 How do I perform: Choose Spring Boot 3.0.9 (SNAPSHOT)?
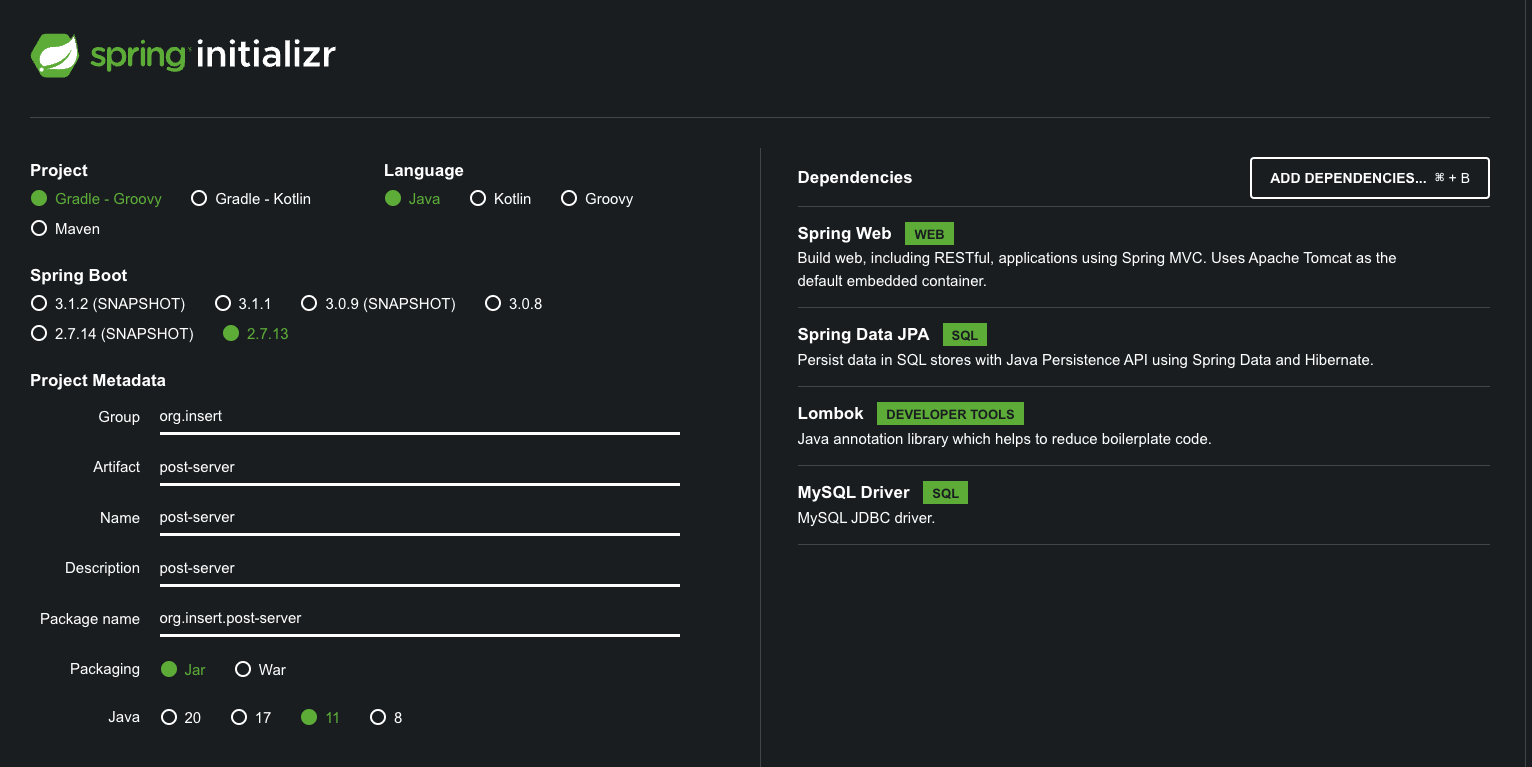(378, 304)
